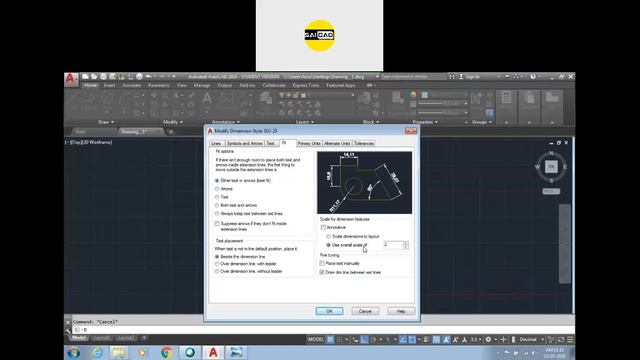Expand the Properties panel dropdown
The width and height of the screenshot is (640, 360).
coord(425,122)
